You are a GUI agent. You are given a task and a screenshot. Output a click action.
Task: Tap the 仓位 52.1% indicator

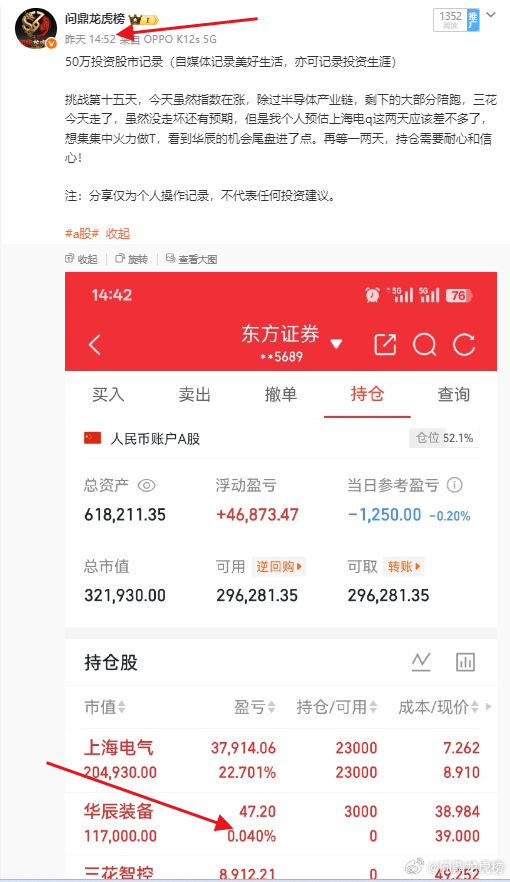[x=444, y=438]
